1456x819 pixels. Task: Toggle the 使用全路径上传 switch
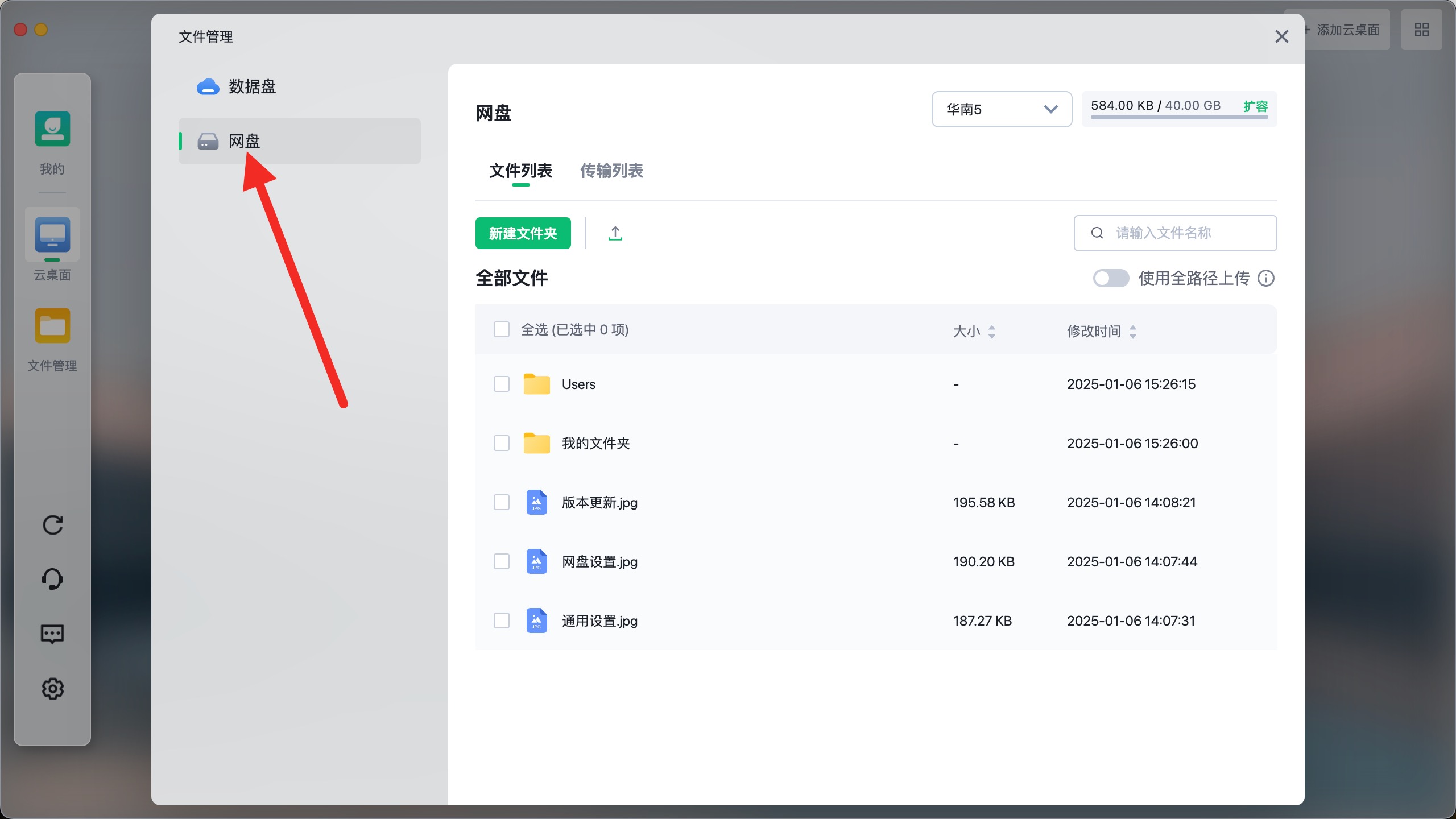[1111, 278]
